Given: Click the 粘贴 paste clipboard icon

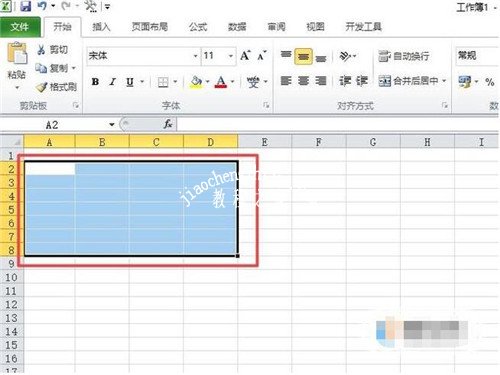Looking at the screenshot, I should click(17, 53).
